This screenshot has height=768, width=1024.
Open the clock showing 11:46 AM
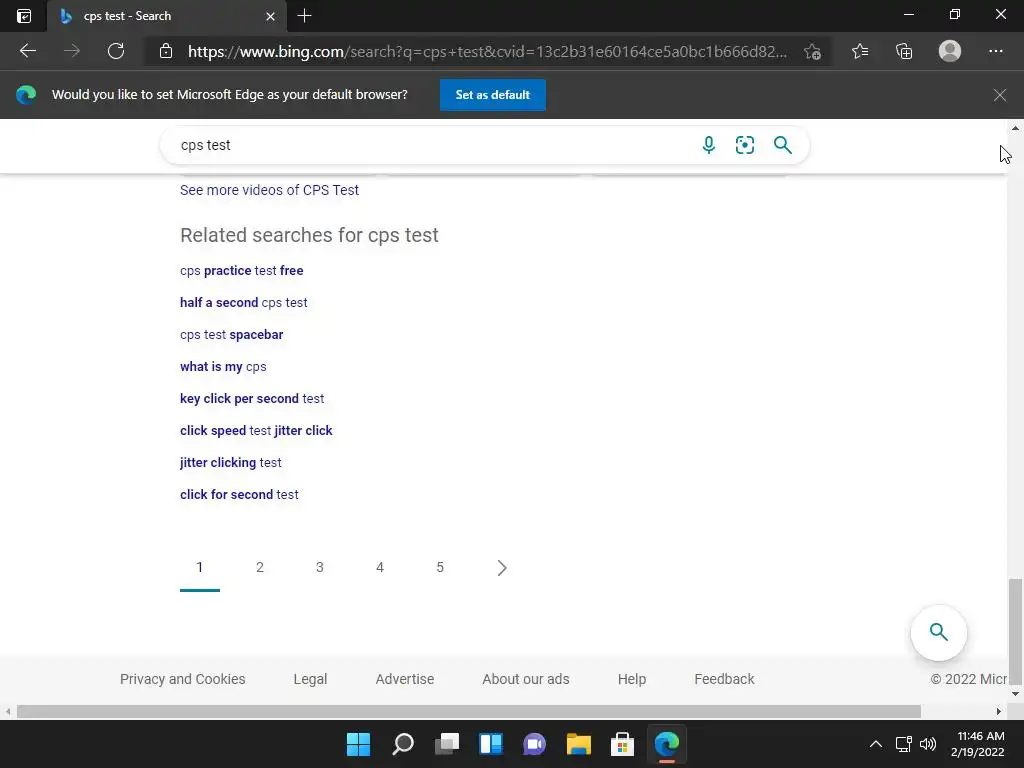(x=978, y=744)
